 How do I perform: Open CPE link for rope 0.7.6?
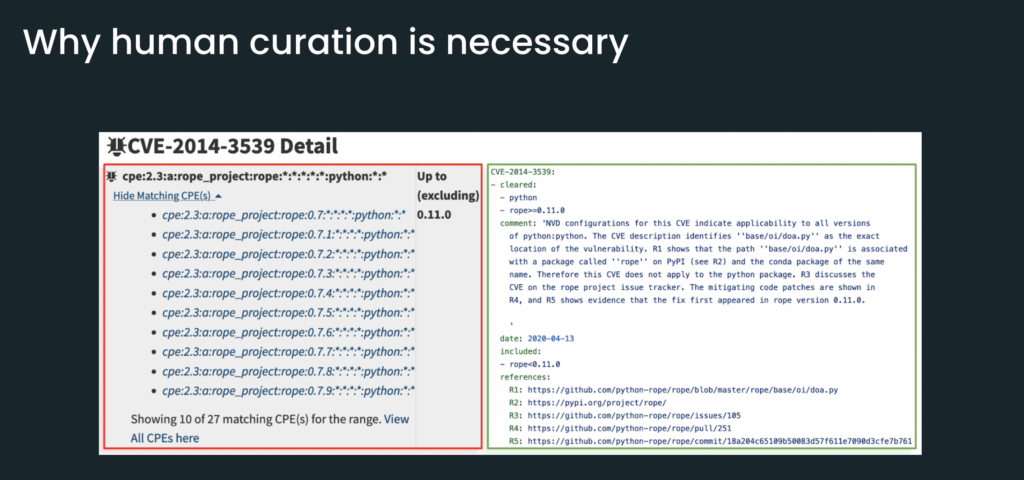click(x=289, y=332)
